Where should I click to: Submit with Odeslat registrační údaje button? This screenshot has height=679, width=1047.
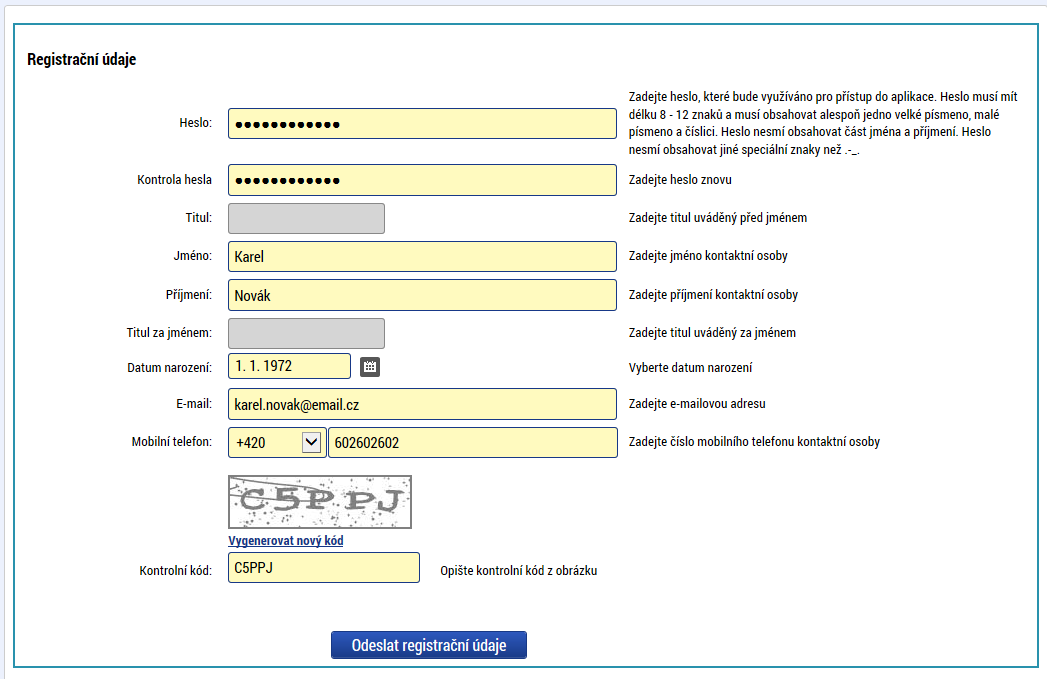[429, 645]
